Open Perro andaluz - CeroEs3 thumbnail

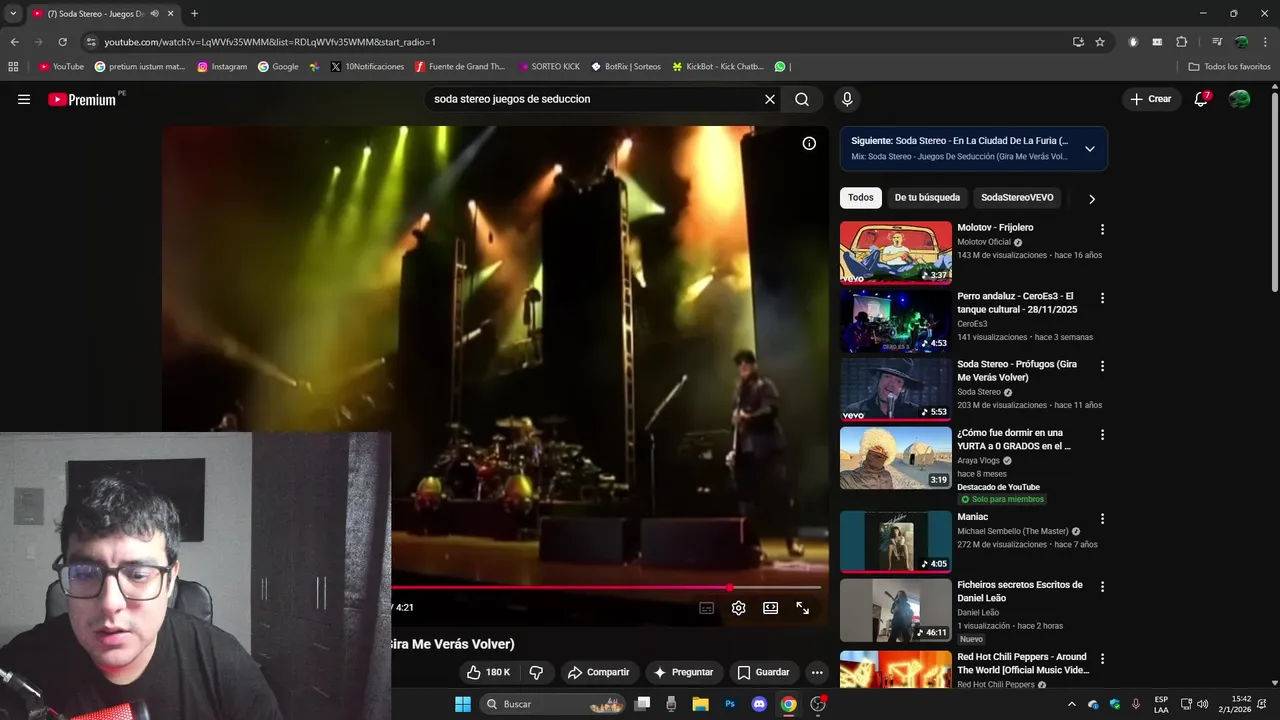896,321
